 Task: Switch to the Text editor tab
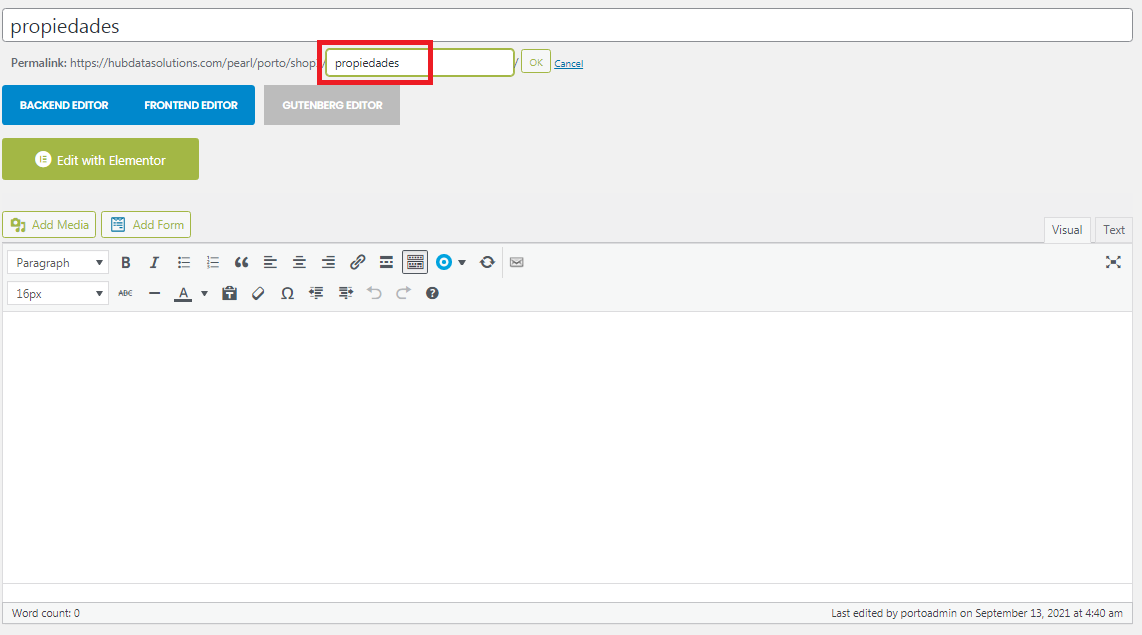[1114, 229]
